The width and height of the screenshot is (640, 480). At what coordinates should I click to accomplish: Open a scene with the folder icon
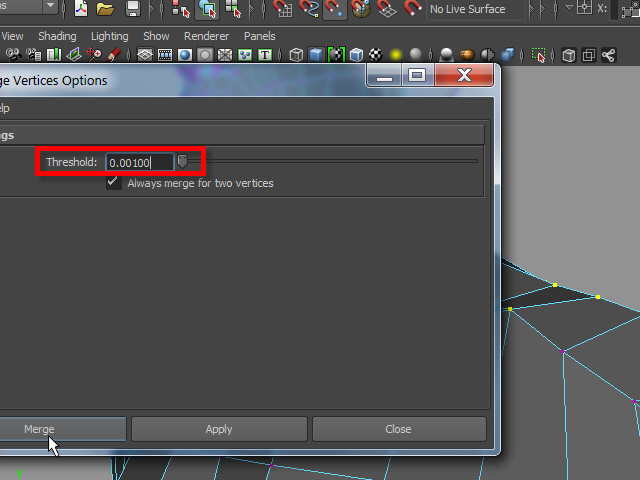[x=105, y=9]
